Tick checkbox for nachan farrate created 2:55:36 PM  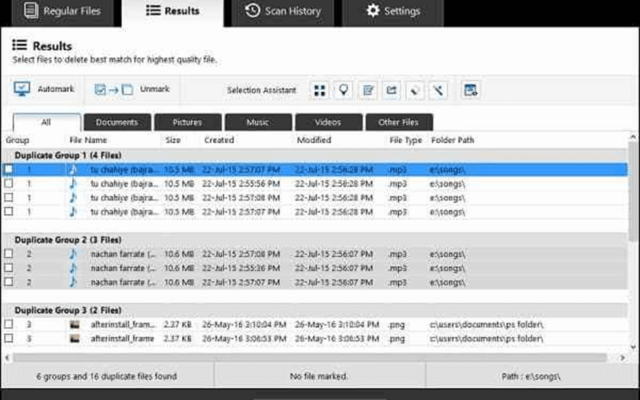click(9, 268)
